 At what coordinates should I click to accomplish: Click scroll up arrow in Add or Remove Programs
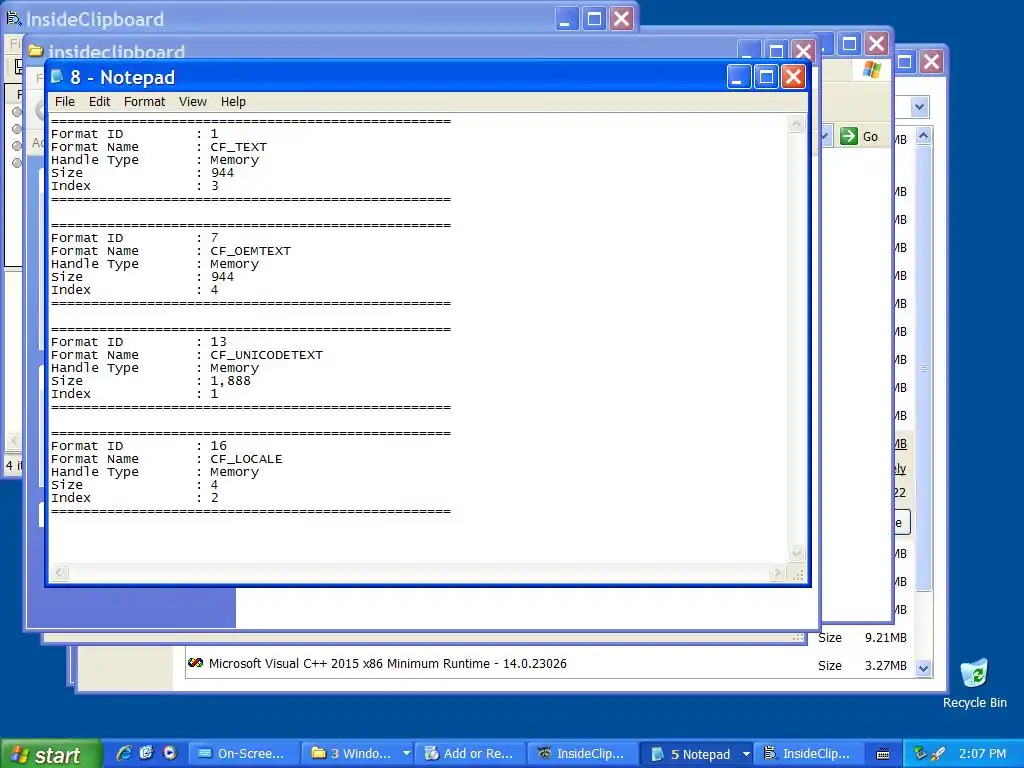pos(923,136)
